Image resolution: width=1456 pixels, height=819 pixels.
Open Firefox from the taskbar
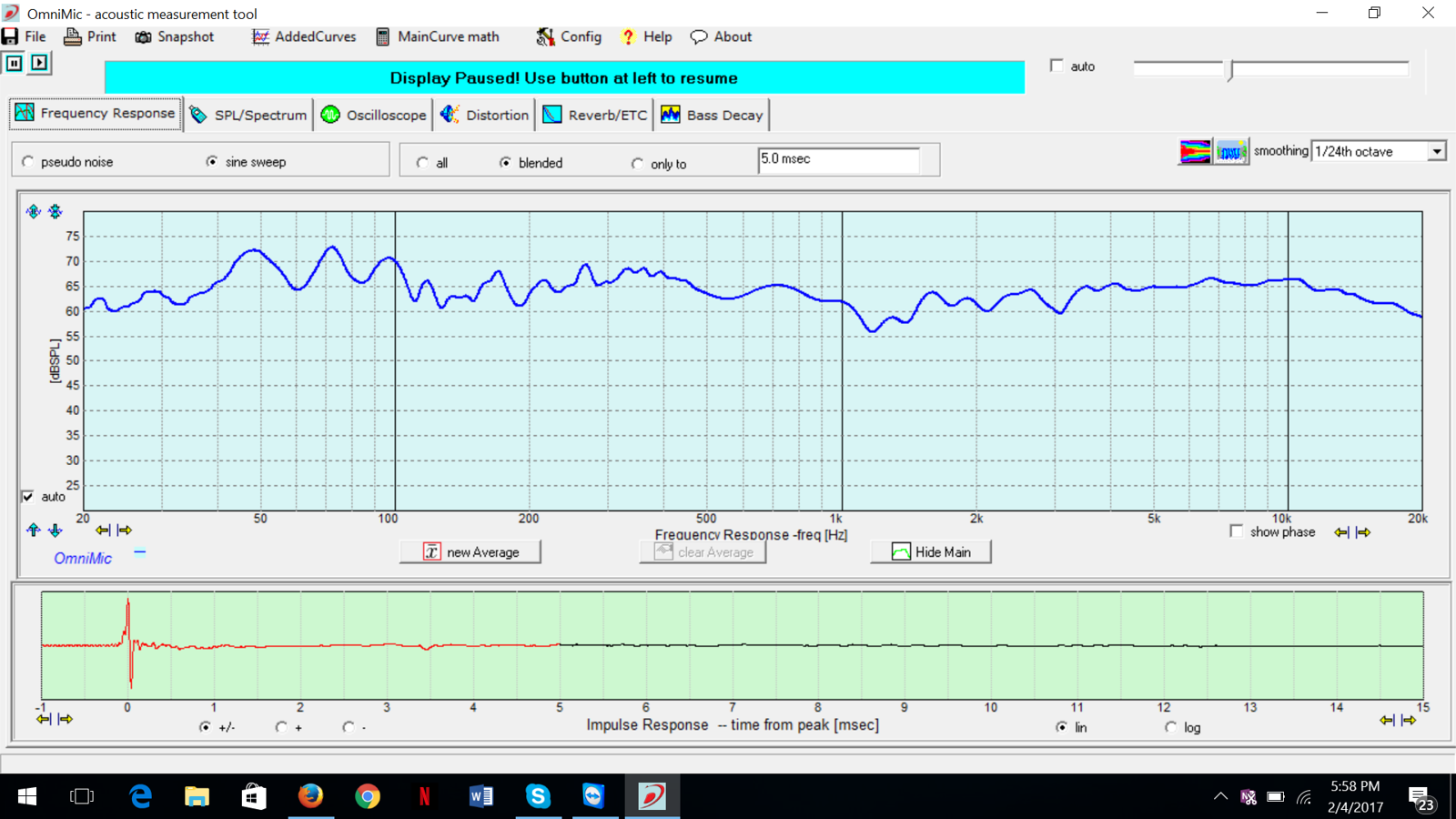310,796
